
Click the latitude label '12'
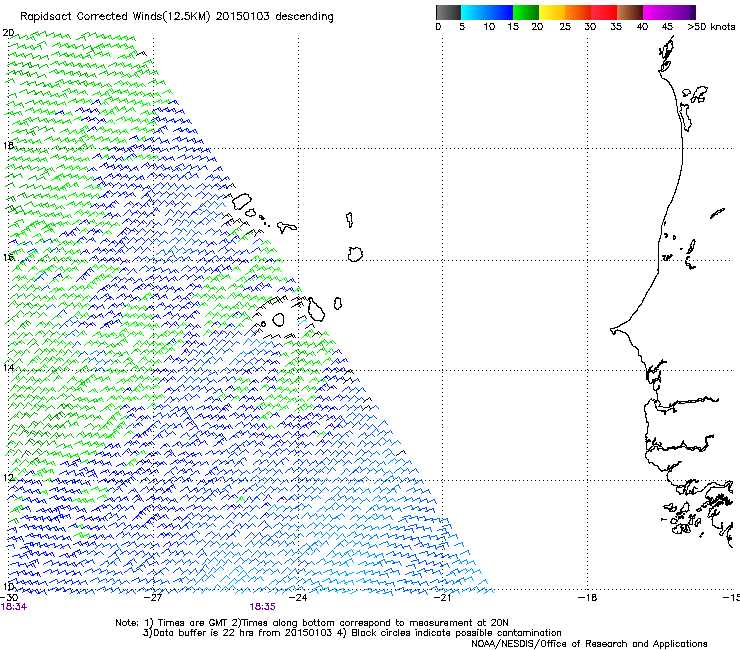coord(8,478)
